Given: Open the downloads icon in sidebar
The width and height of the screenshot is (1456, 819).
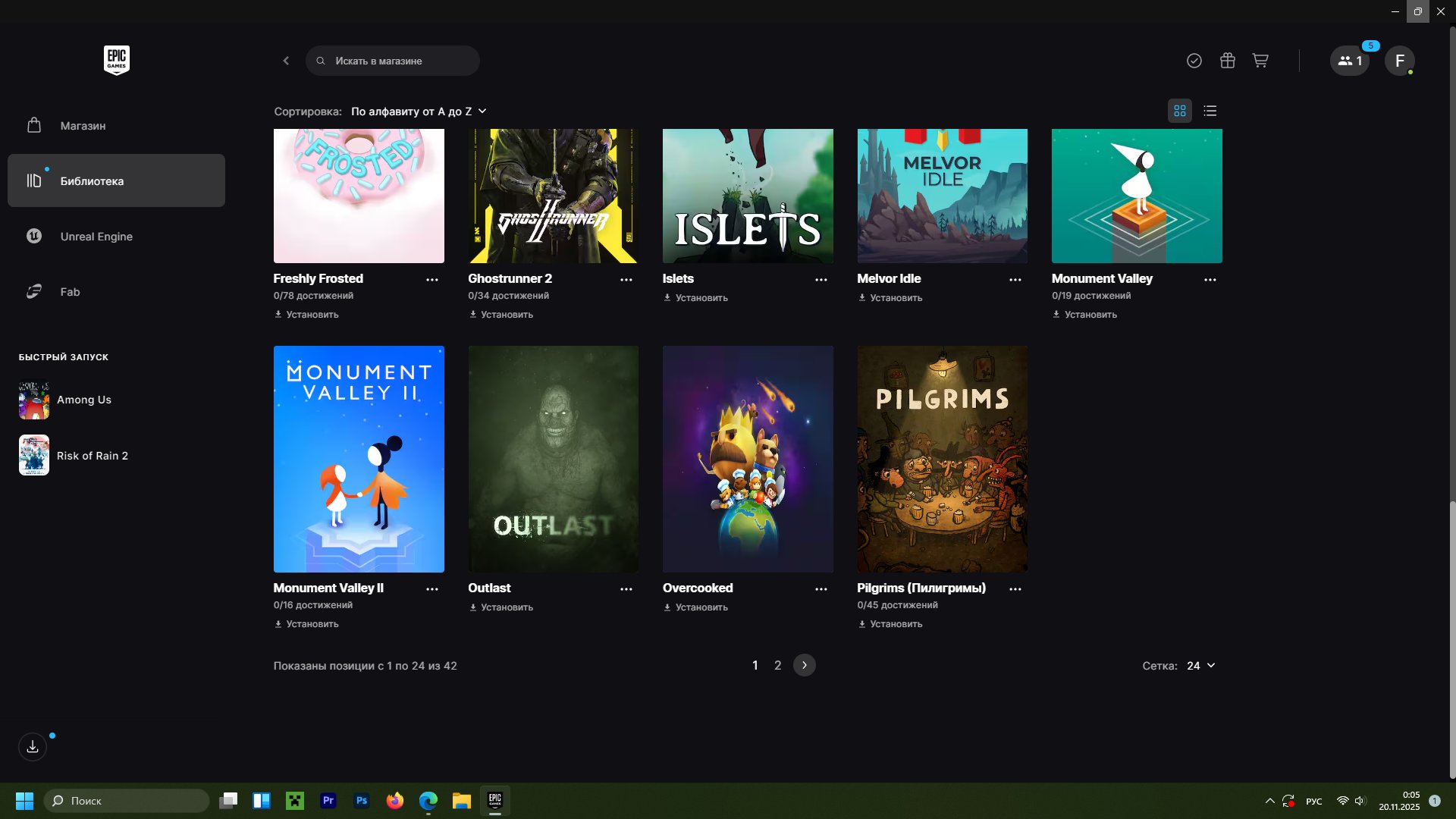Looking at the screenshot, I should (x=33, y=747).
